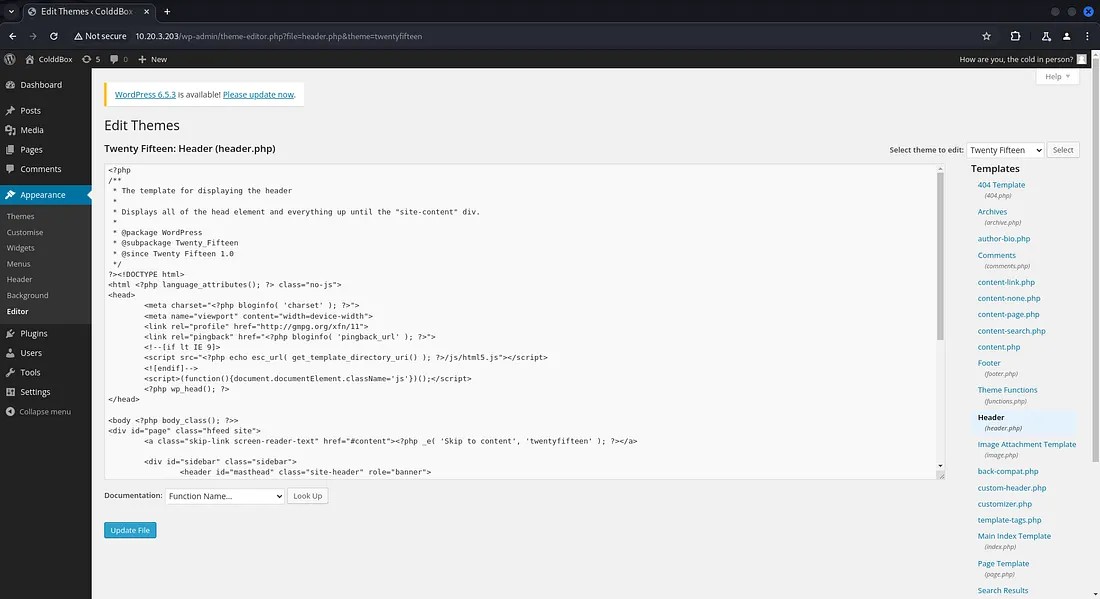Image resolution: width=1100 pixels, height=599 pixels.
Task: Click the Update File button
Action: (x=130, y=530)
